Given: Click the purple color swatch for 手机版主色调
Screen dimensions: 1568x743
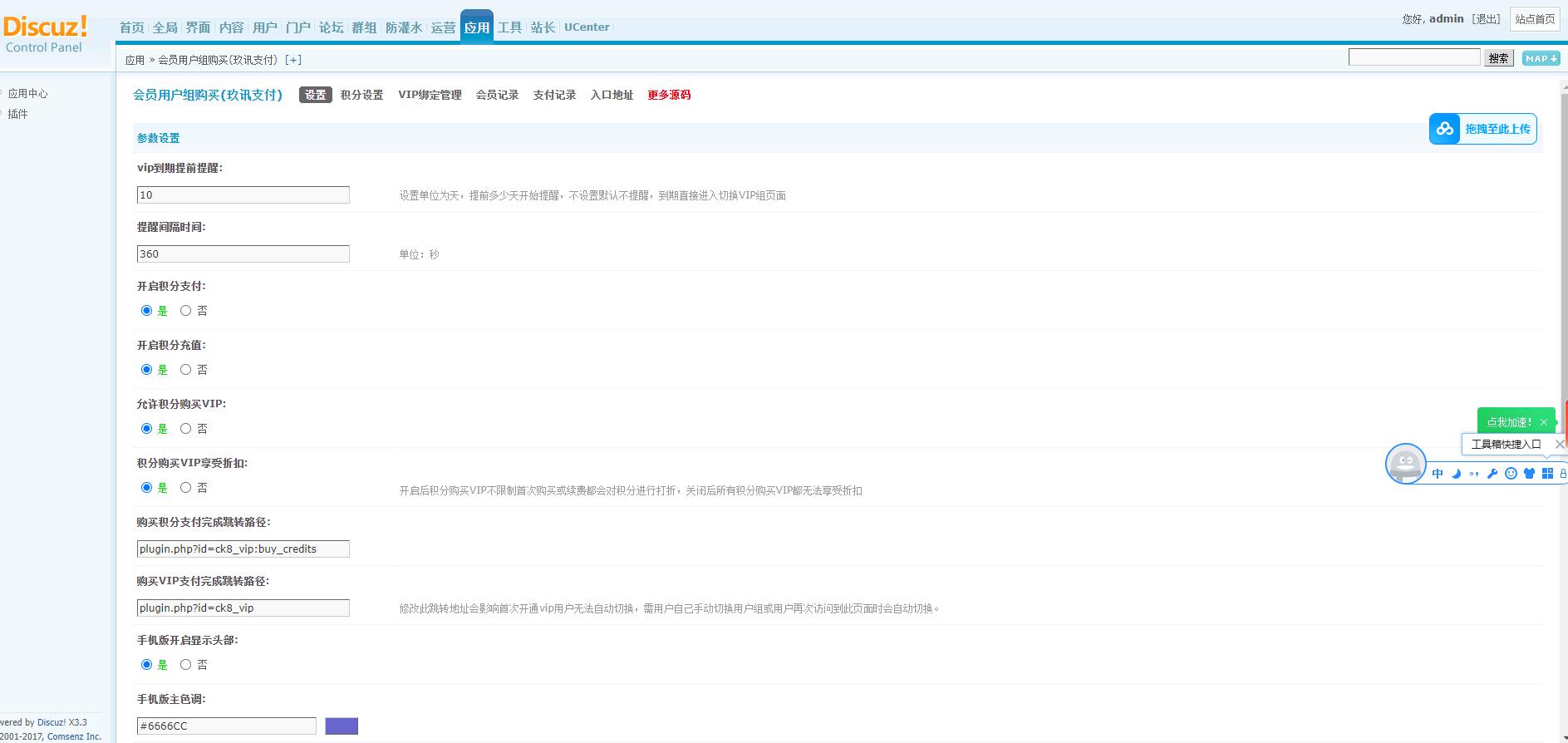Looking at the screenshot, I should 342,726.
